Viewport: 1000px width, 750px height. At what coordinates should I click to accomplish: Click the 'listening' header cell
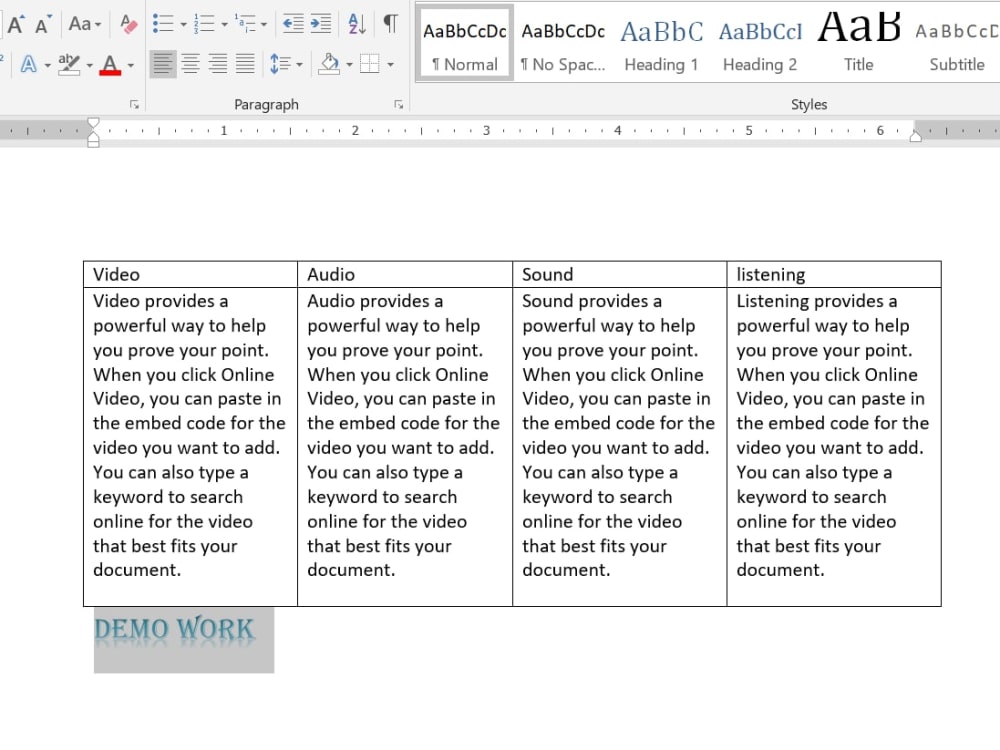point(834,274)
